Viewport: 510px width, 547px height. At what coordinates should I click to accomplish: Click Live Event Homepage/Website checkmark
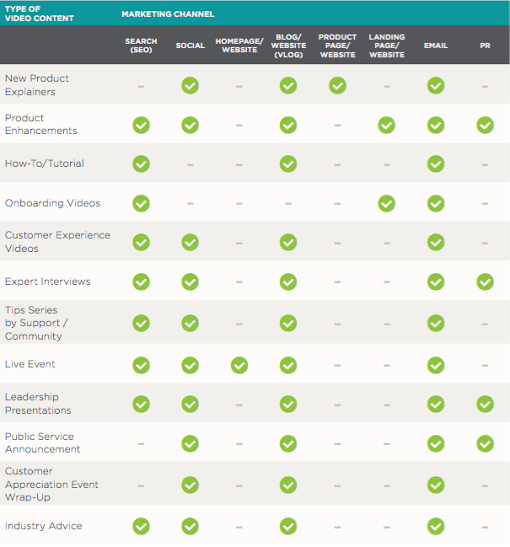coord(239,365)
